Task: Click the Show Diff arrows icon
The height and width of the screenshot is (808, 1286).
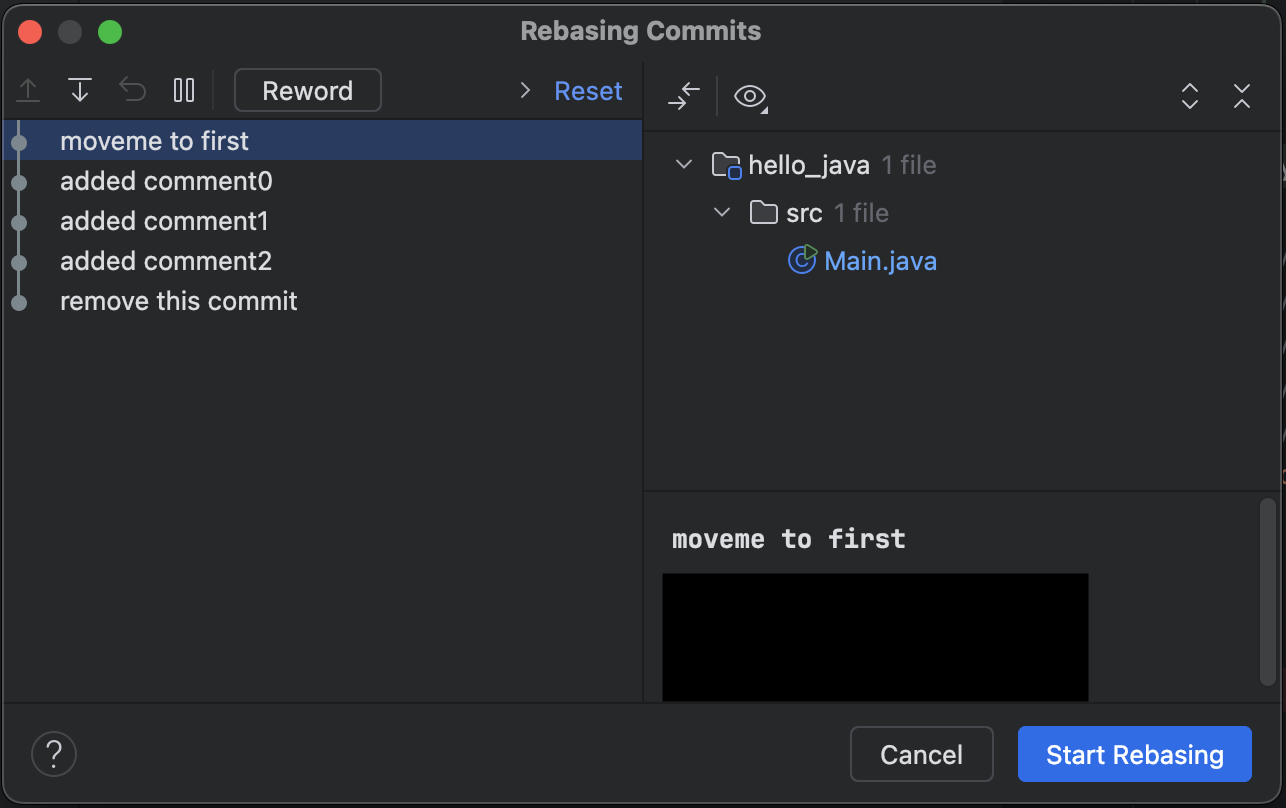Action: tap(684, 96)
